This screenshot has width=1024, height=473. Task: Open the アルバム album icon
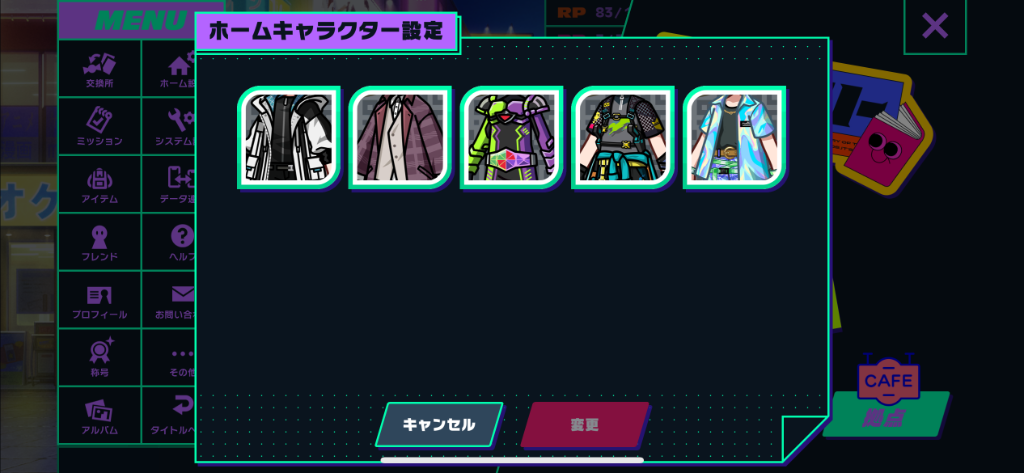pyautogui.click(x=99, y=415)
